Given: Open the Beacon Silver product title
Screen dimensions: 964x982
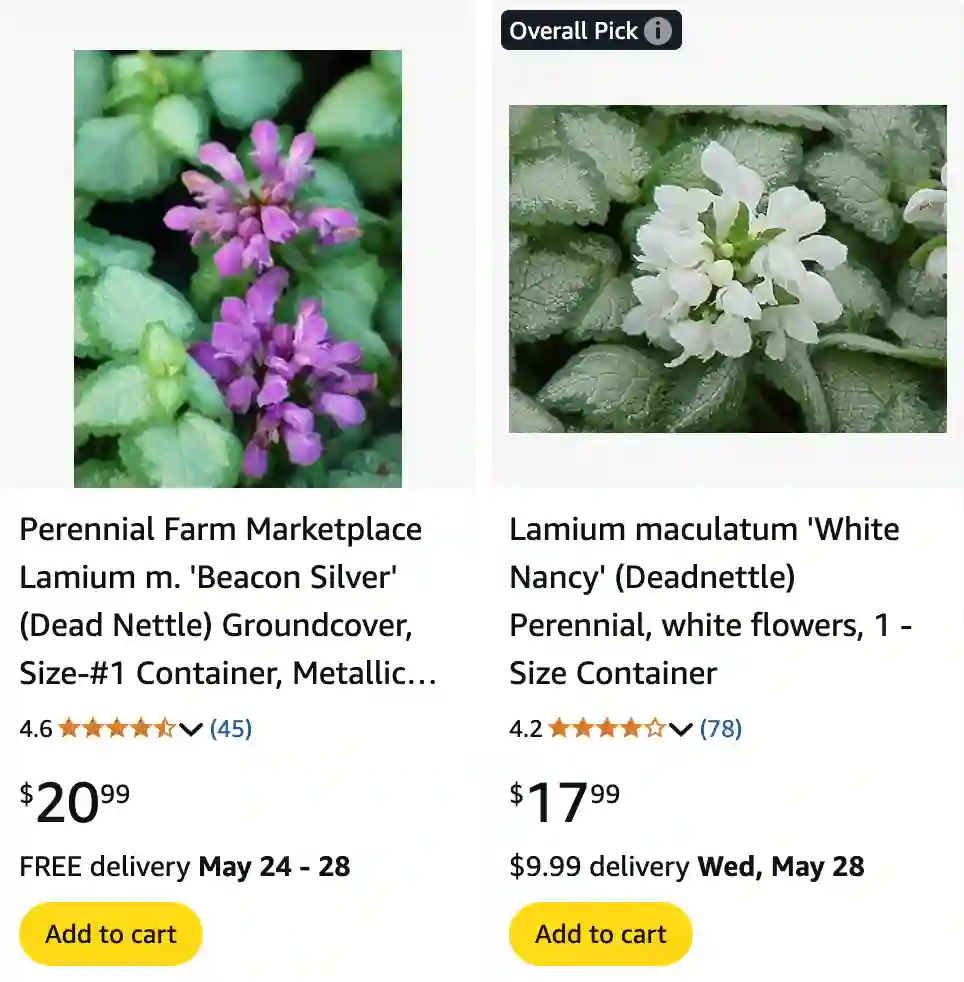Looking at the screenshot, I should click(222, 600).
